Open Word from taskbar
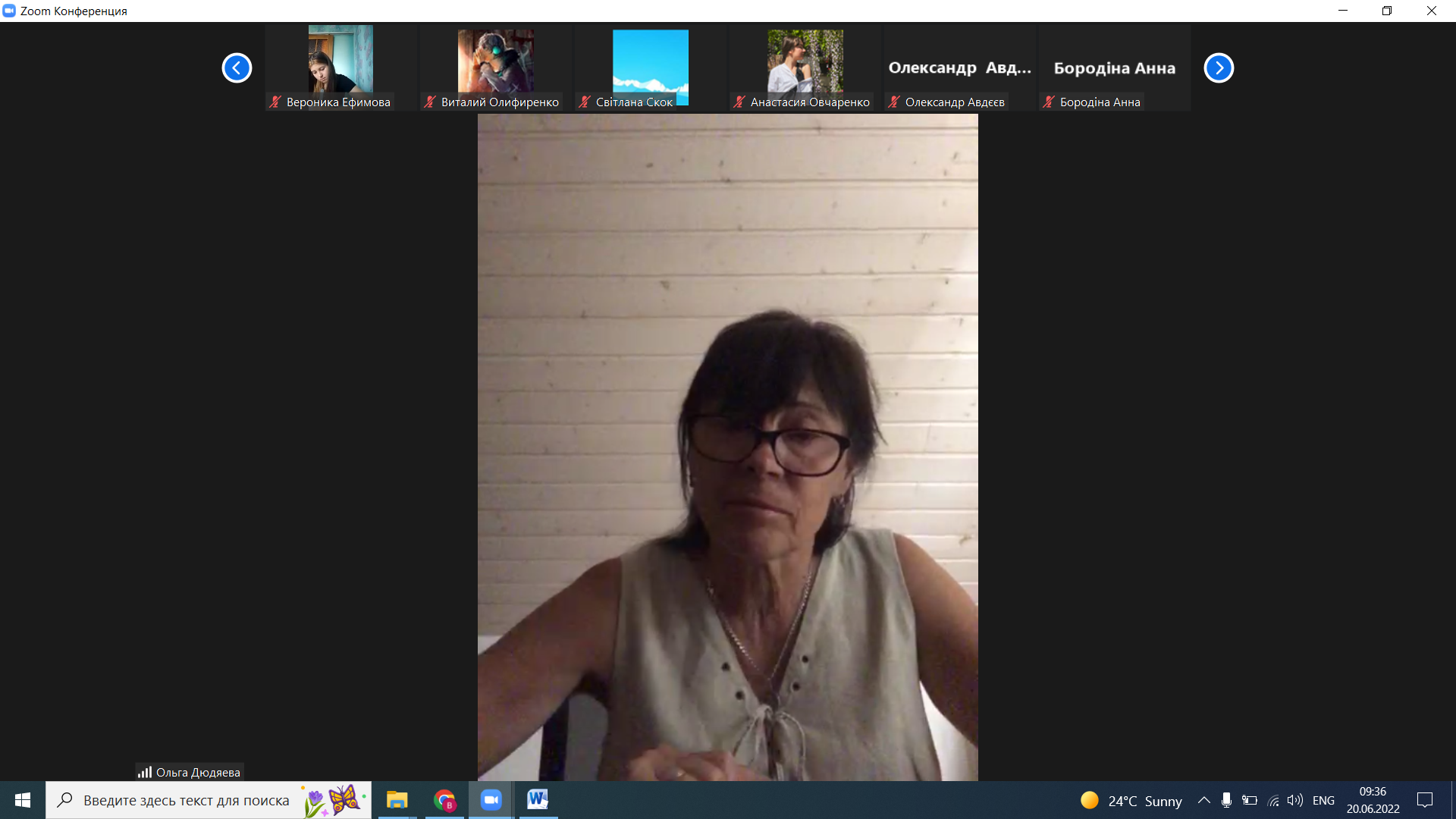This screenshot has height=819, width=1456. click(538, 800)
